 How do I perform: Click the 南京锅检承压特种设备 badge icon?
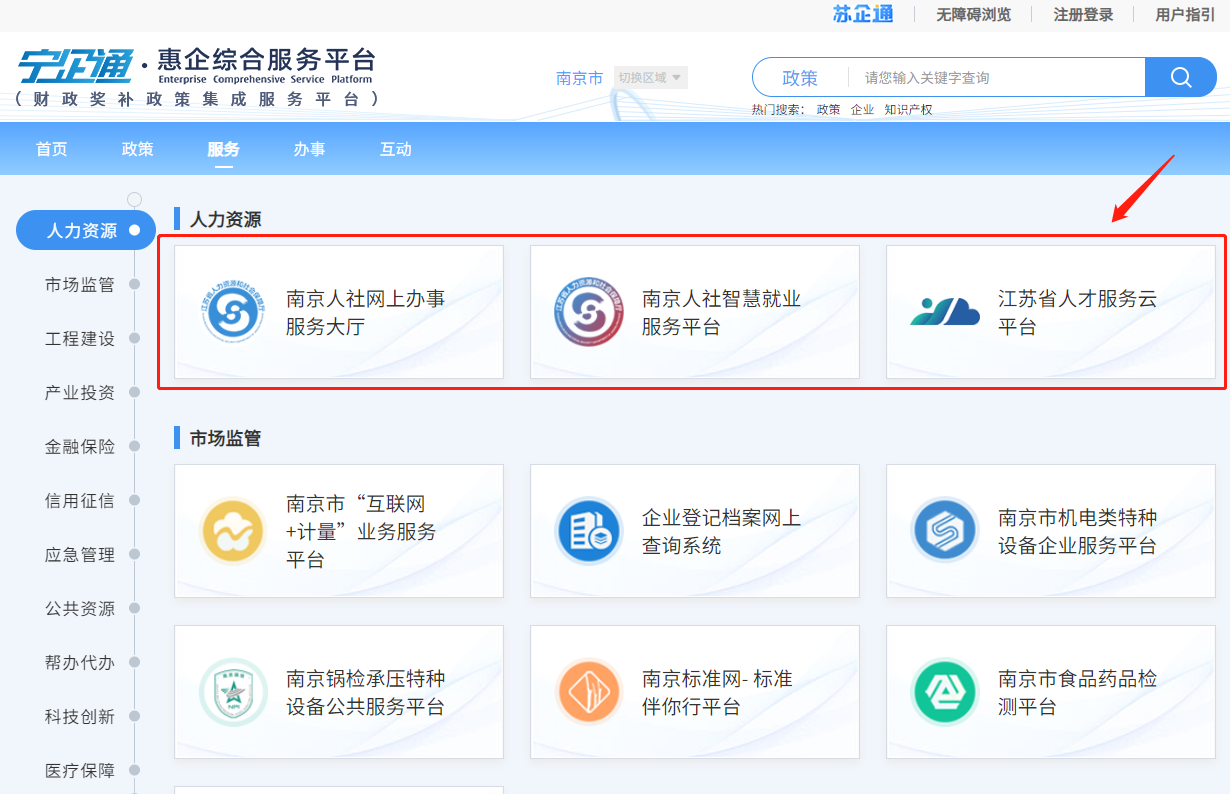coord(233,692)
